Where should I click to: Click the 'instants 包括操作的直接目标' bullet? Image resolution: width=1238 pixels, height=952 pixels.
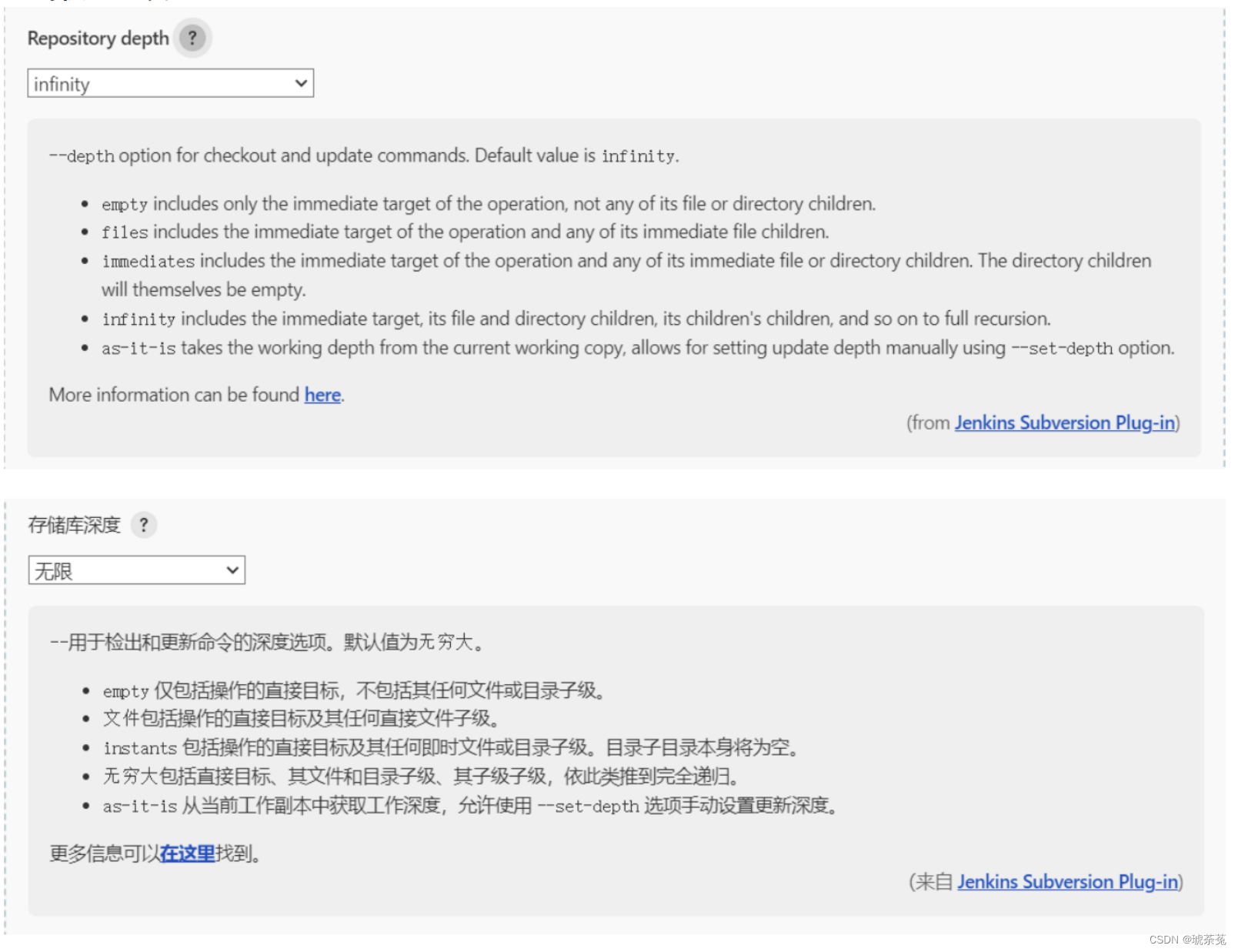(452, 747)
